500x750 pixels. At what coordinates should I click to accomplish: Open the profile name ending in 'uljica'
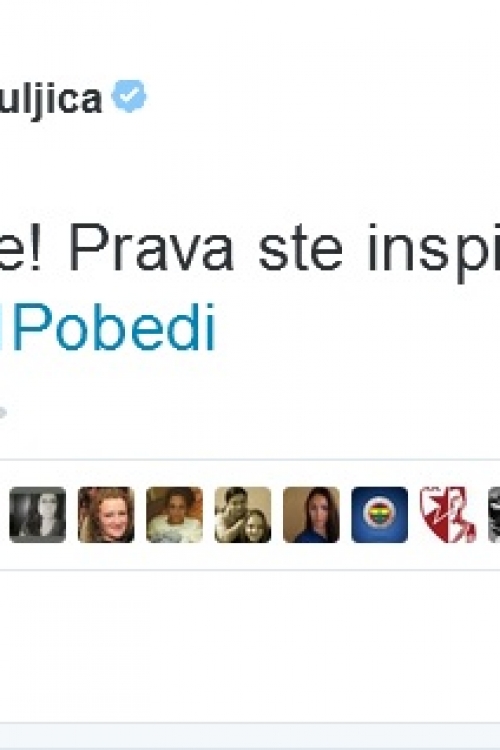click(x=51, y=99)
